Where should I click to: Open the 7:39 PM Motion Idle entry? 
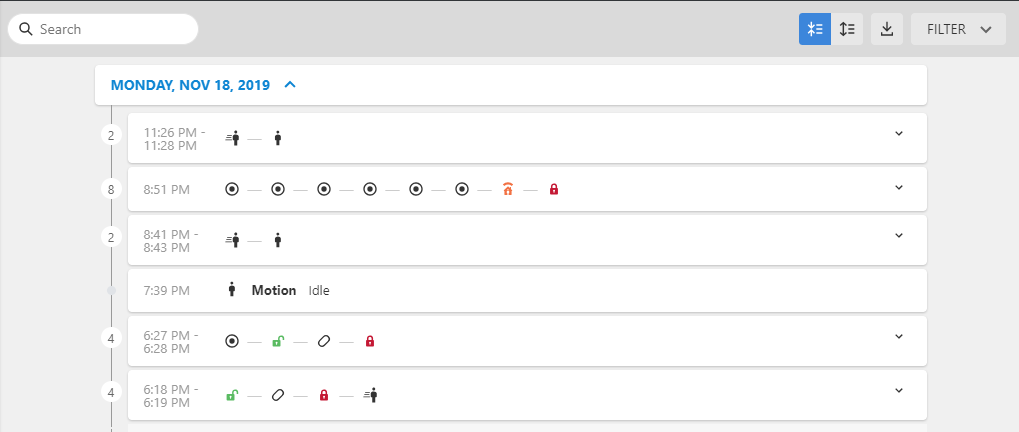(x=527, y=290)
